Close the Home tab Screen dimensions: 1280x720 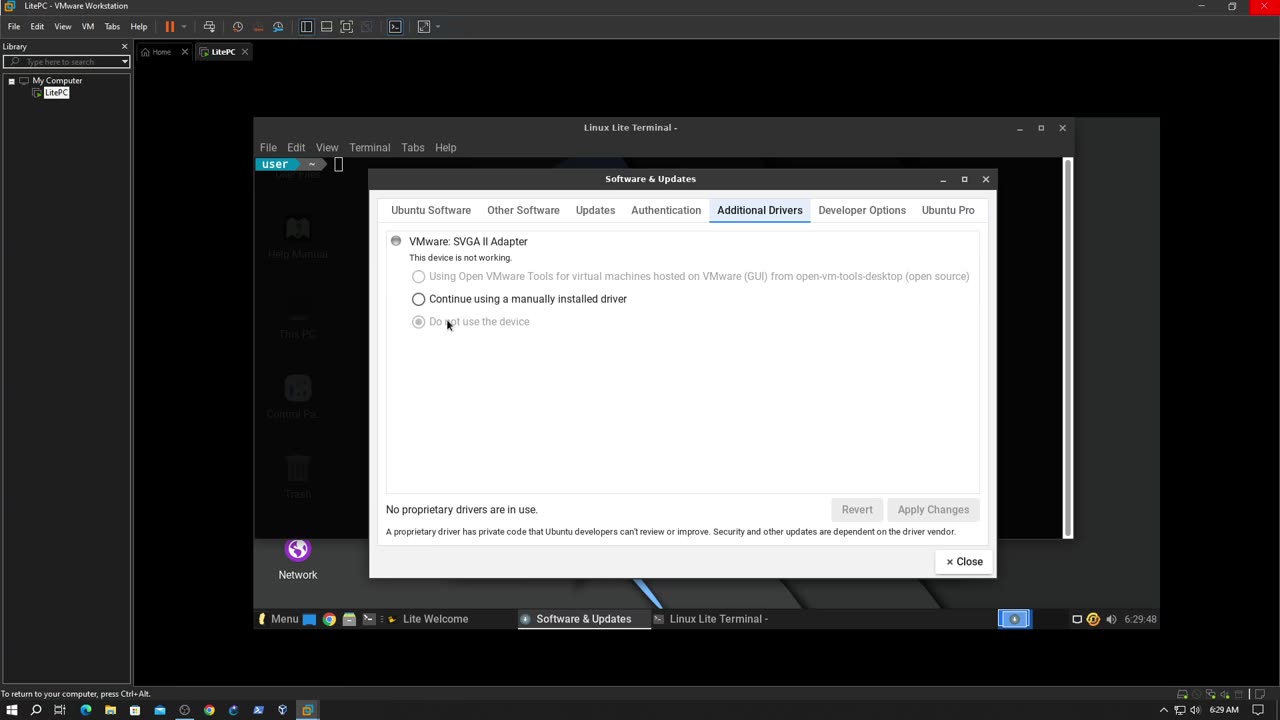[185, 52]
